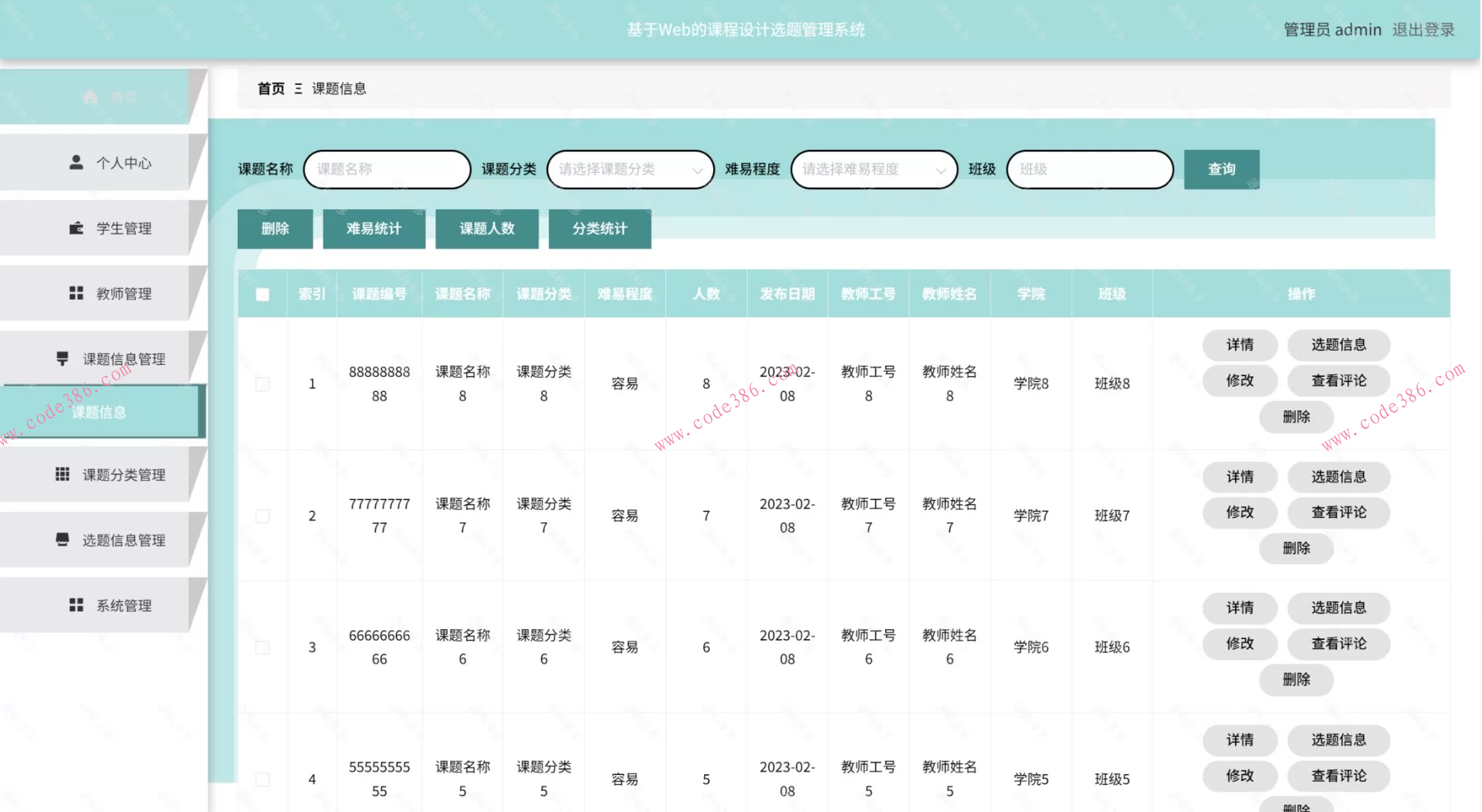Image resolution: width=1482 pixels, height=812 pixels.
Task: Click the 分类统计 button
Action: pos(600,228)
